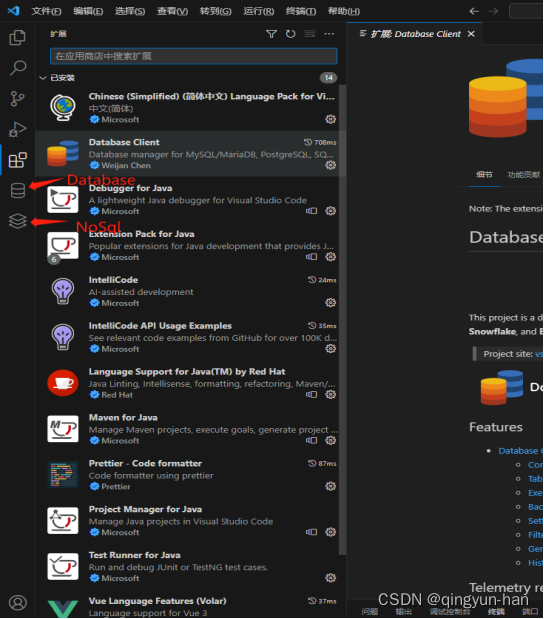The image size is (544, 619).
Task: Open manage gear for Prettier
Action: pos(330,486)
